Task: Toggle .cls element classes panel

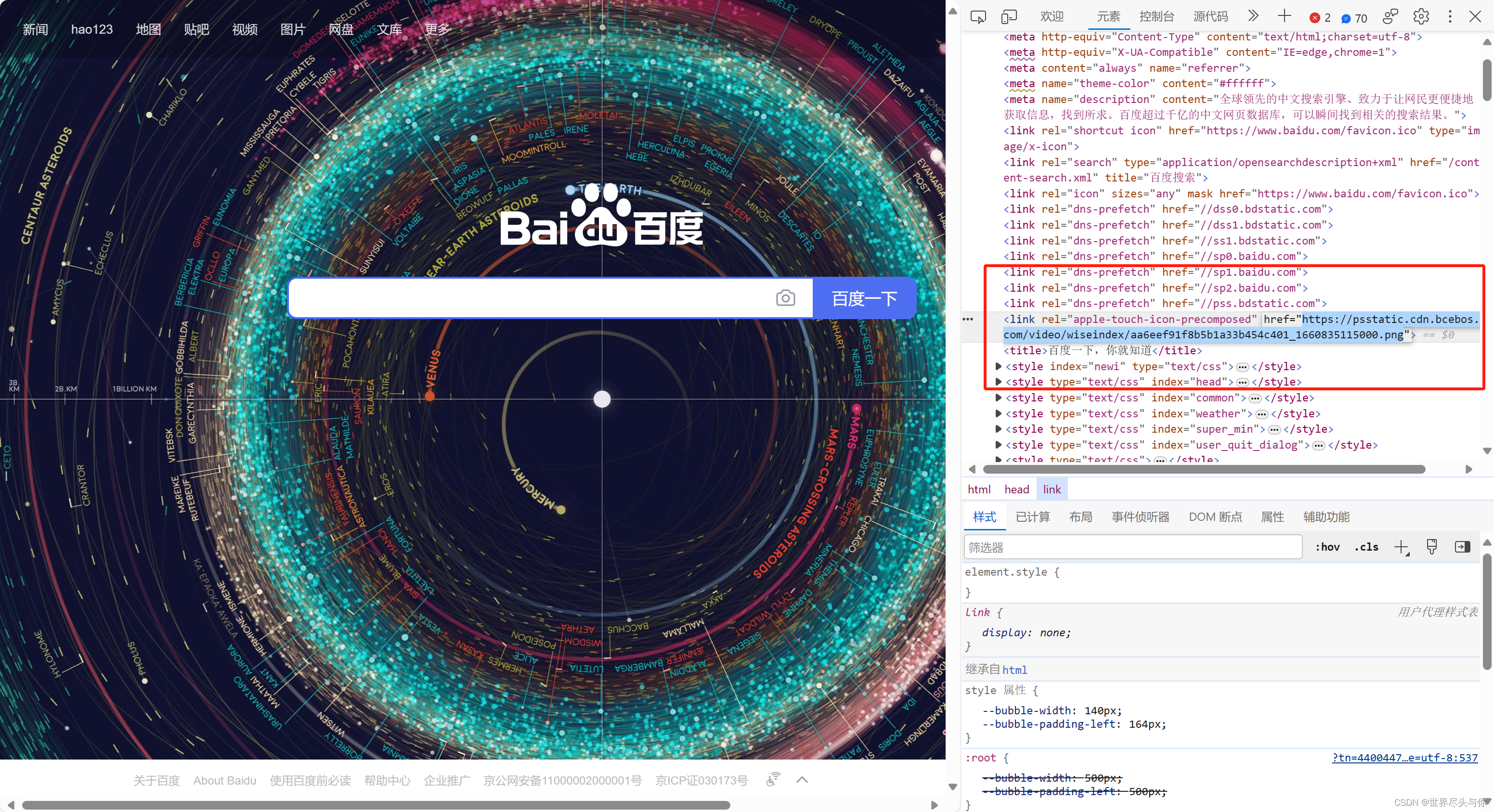Action: (x=1366, y=547)
